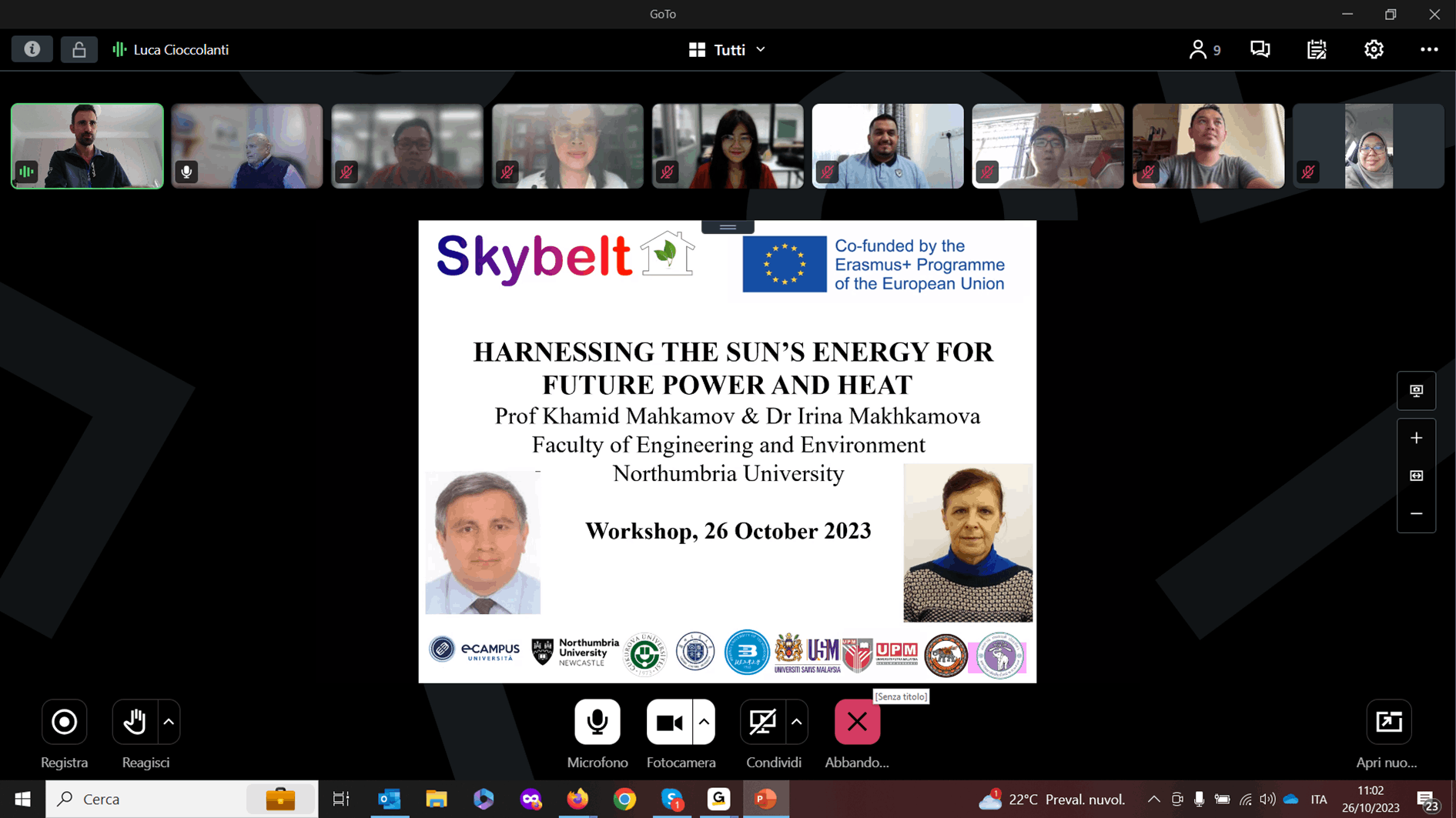Toggle the Fotocamera camera button
Screen dimensions: 1456x818
669,722
